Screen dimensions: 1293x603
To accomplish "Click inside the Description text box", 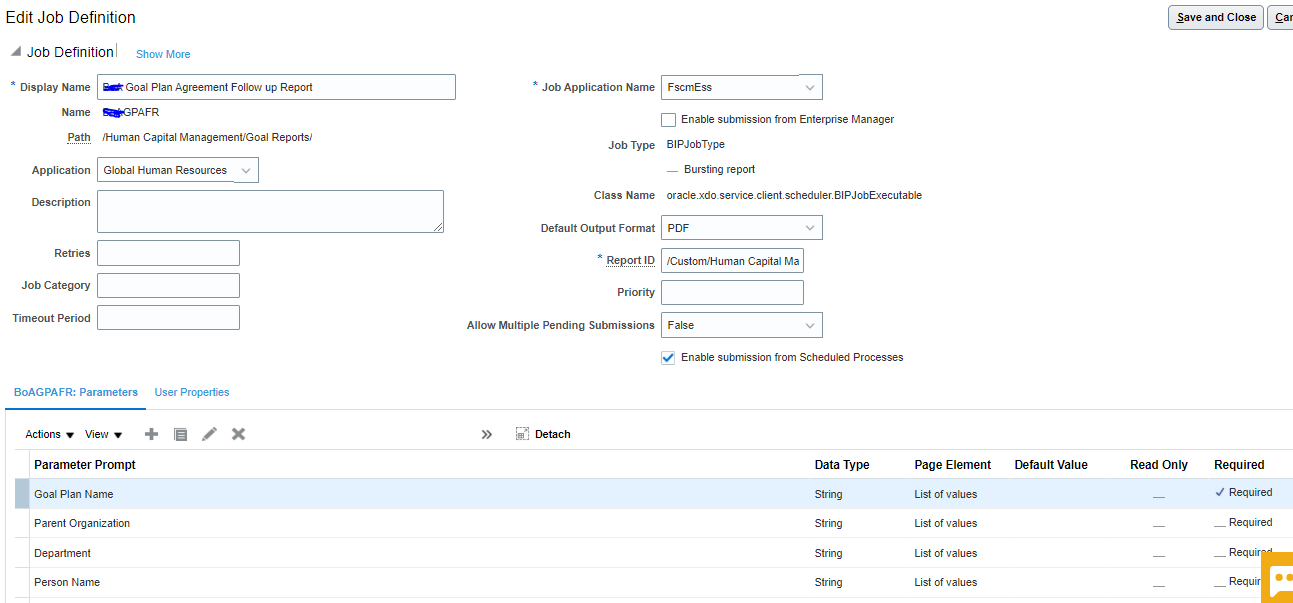I will 268,211.
